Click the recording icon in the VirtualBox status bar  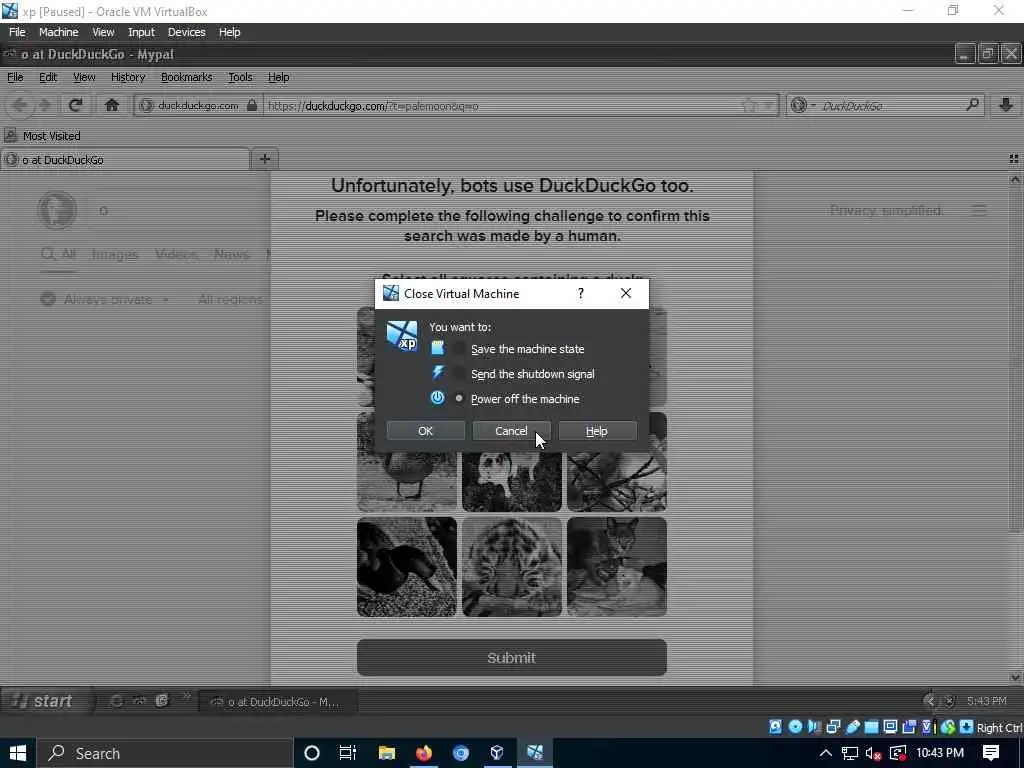909,726
